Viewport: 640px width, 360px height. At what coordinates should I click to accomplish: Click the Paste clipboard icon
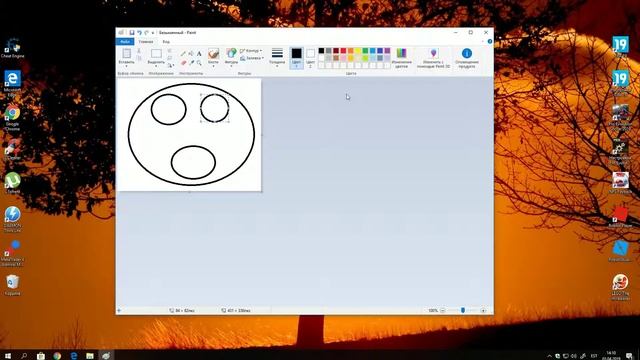(x=127, y=53)
